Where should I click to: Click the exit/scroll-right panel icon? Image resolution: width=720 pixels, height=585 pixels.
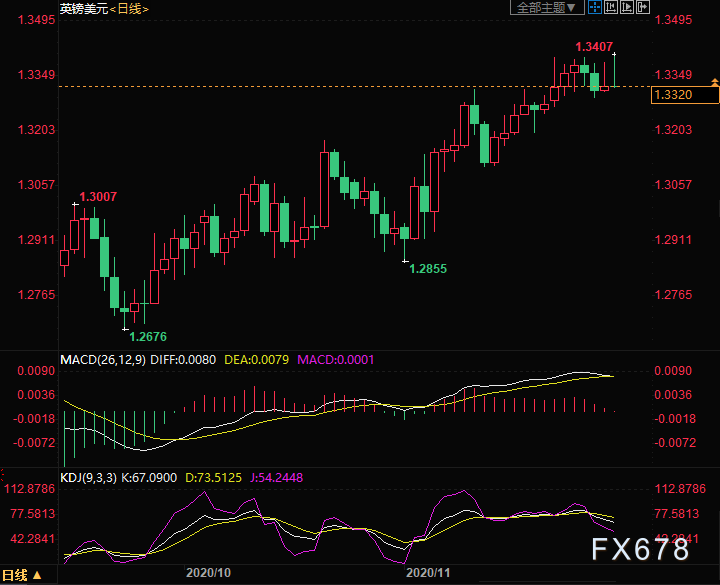tap(641, 8)
